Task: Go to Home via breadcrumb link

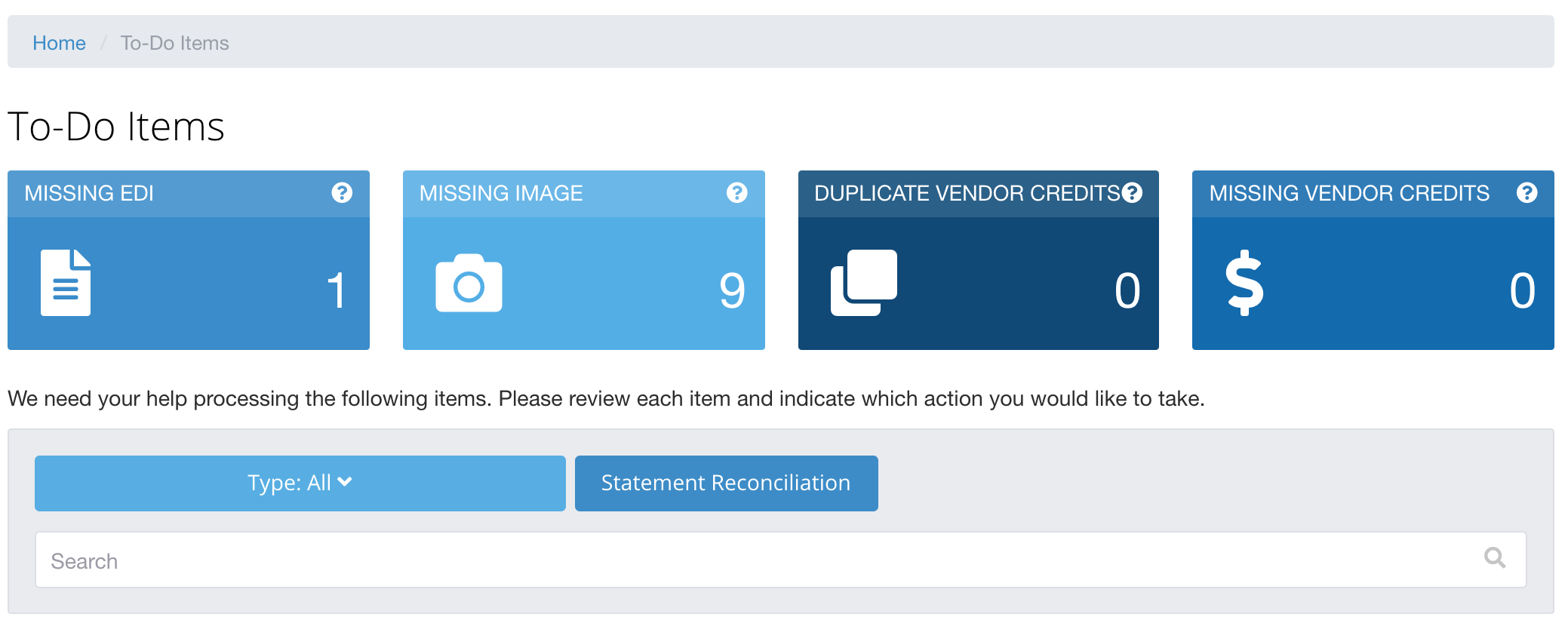Action: click(x=59, y=43)
